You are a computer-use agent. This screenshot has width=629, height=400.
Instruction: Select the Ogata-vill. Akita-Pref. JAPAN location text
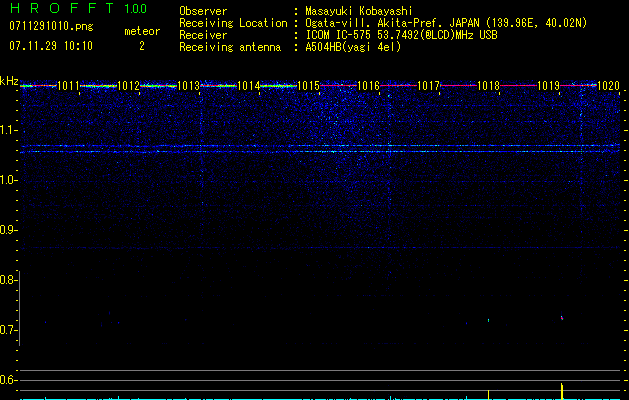click(x=446, y=23)
